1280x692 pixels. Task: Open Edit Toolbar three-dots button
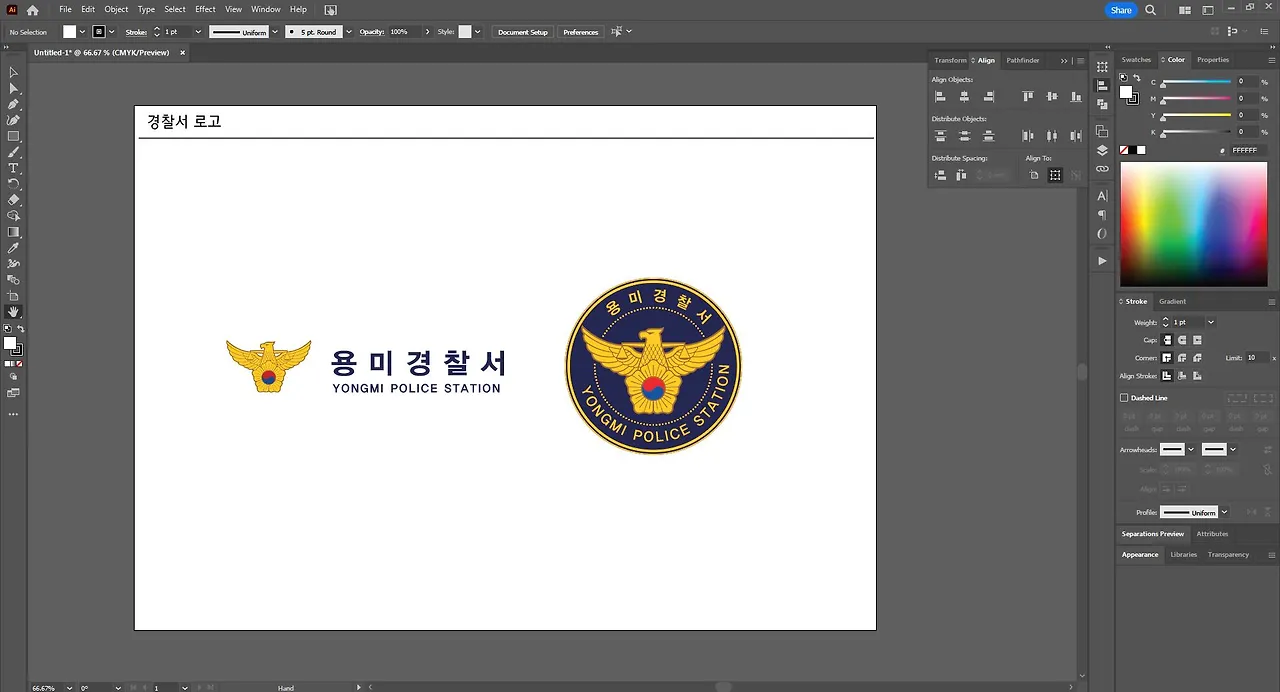point(14,413)
